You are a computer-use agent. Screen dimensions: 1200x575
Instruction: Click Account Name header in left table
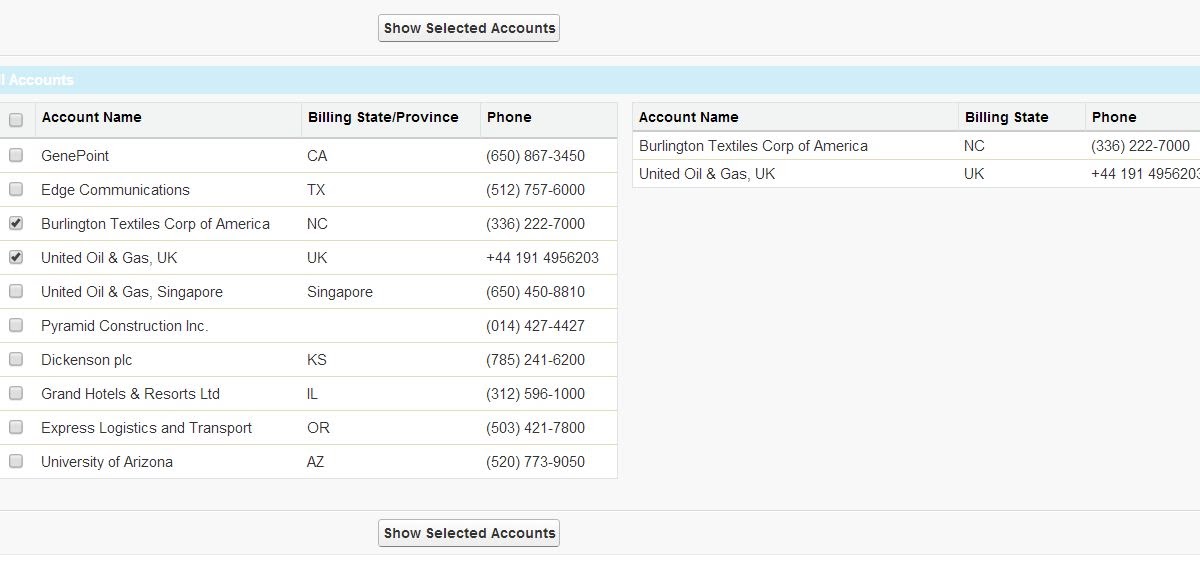point(92,117)
